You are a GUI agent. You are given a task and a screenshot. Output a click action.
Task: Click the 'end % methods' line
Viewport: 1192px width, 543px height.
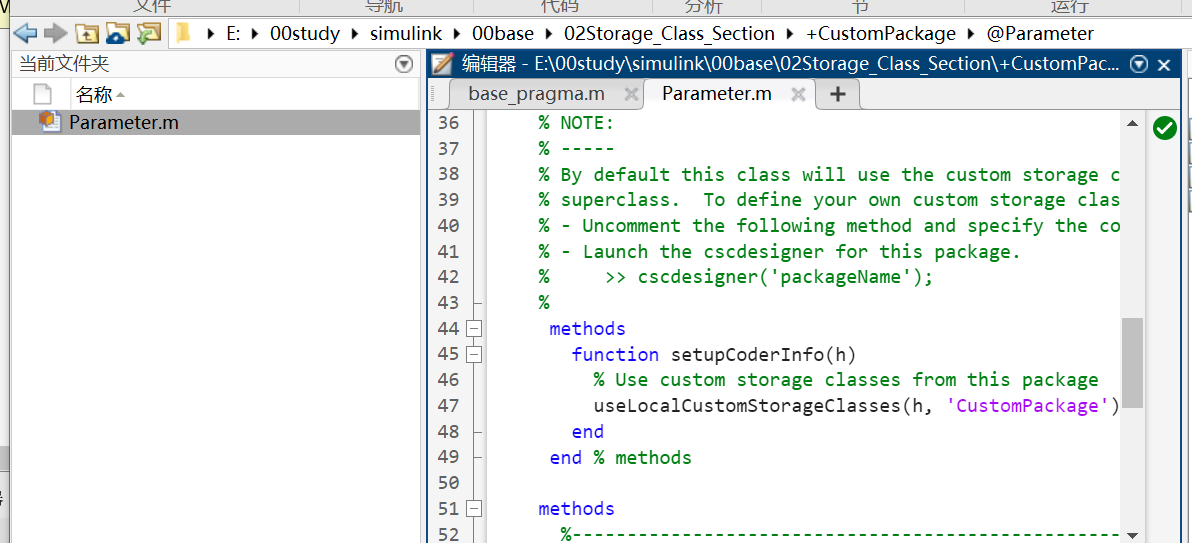(620, 457)
